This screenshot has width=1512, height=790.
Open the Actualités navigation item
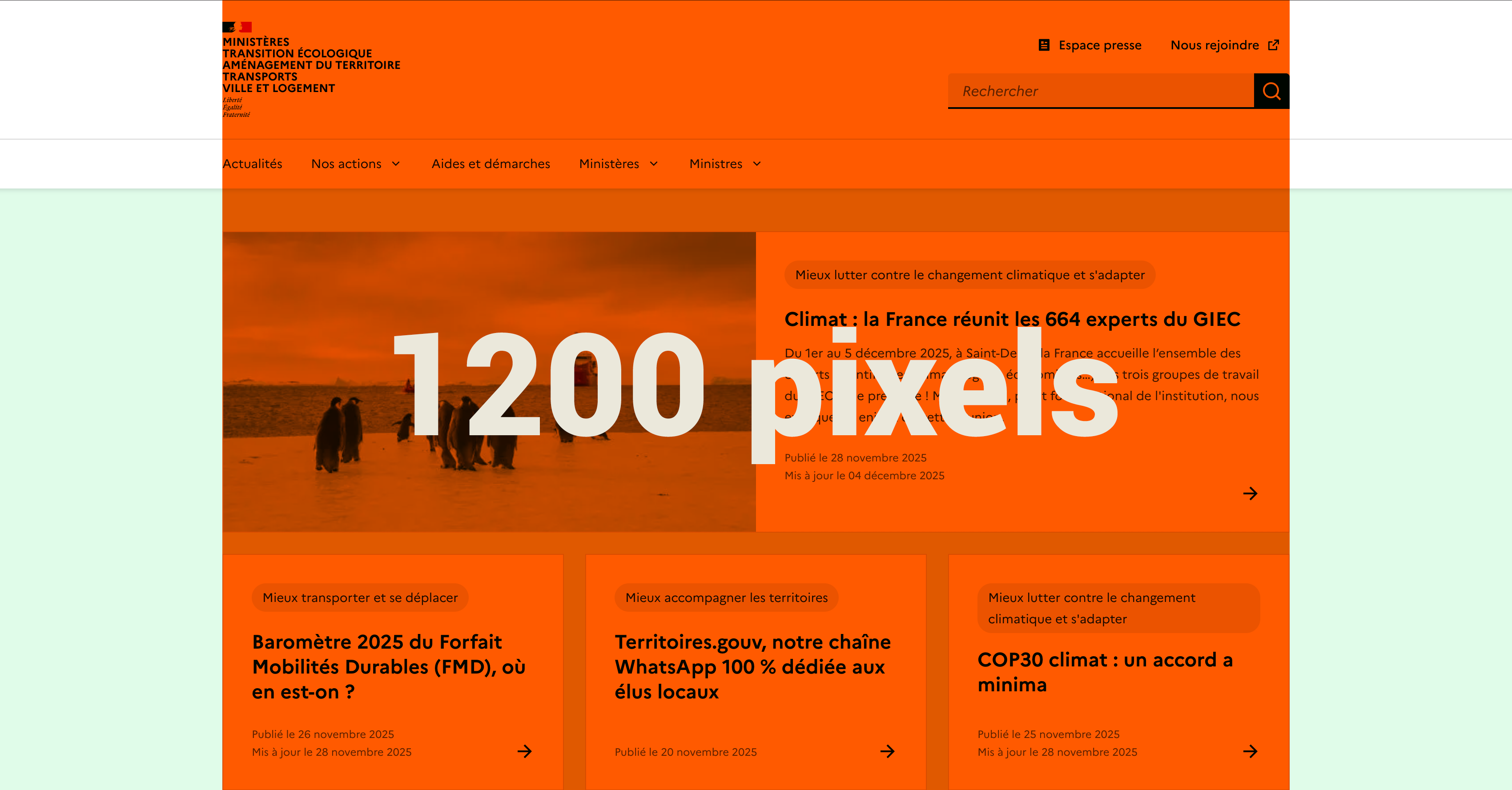(x=253, y=164)
